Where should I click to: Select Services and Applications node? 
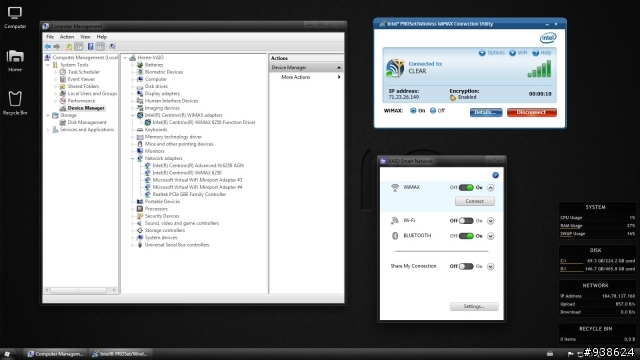87,130
